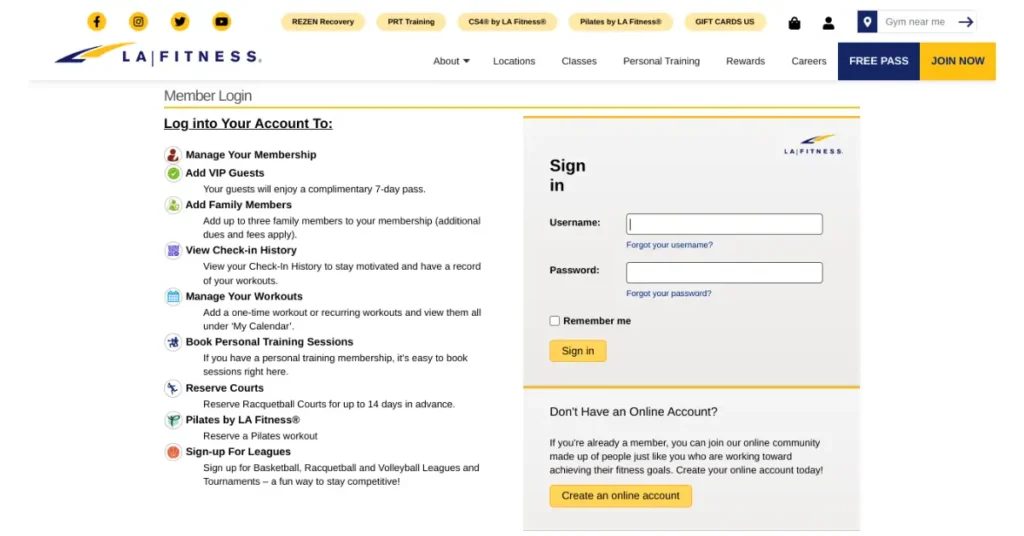Click Pilates by LA Fitness list heading
The image size is (1024, 536).
242,420
